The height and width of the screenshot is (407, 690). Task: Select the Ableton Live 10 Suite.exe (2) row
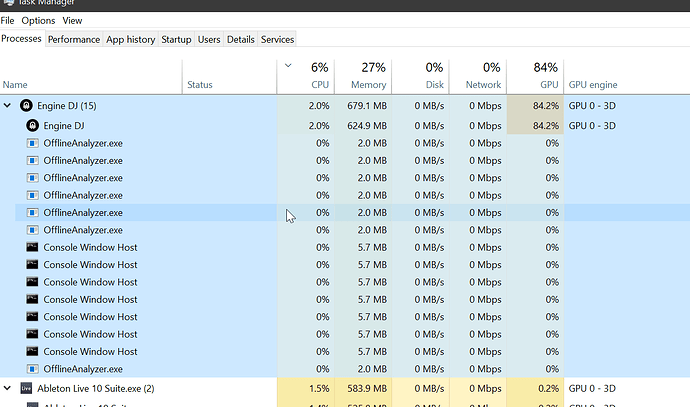[x=345, y=388]
